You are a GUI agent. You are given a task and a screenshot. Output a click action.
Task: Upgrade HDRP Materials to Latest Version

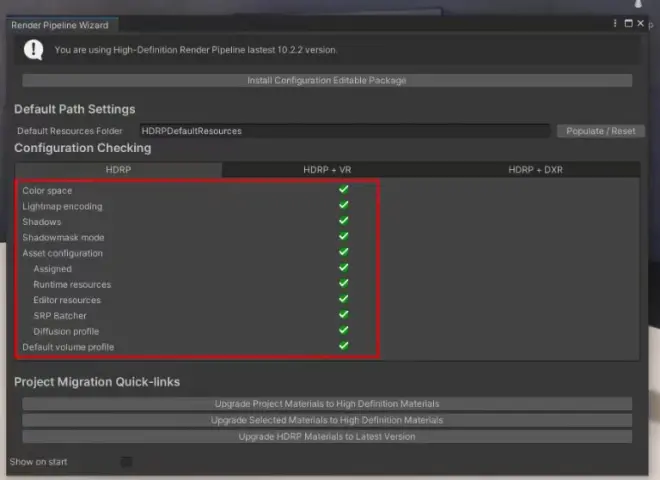pos(327,437)
